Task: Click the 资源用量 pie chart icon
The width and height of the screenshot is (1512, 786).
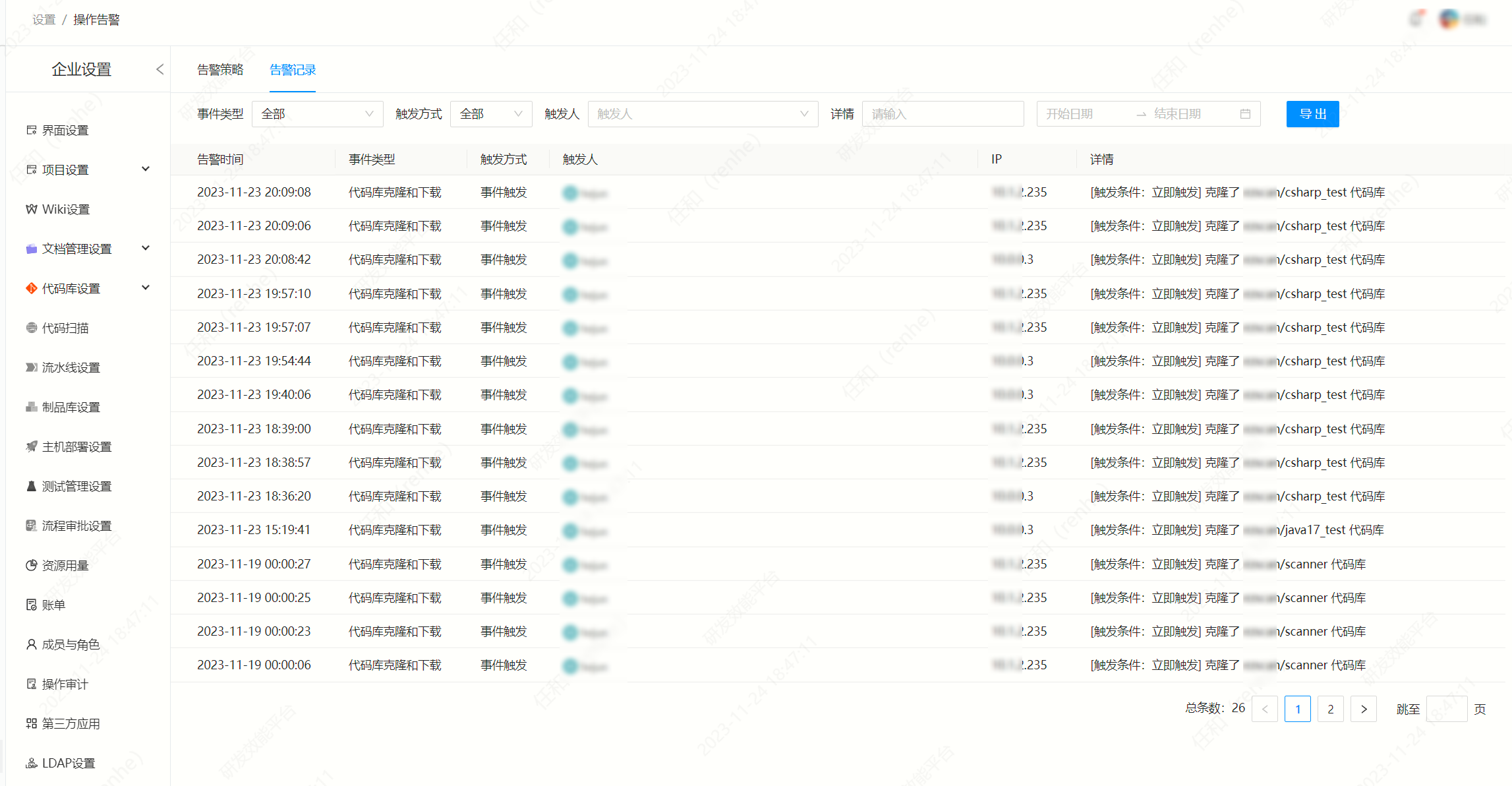Action: (x=31, y=565)
